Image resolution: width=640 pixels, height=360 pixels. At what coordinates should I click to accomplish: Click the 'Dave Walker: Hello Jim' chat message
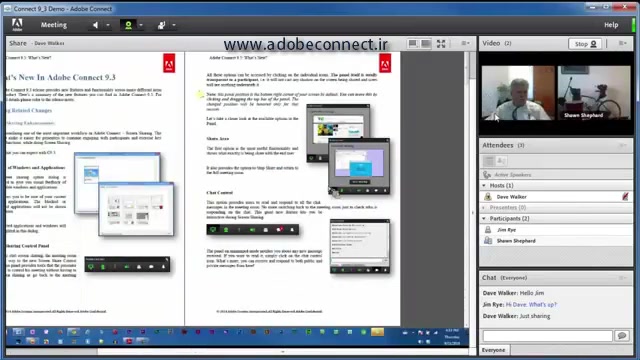click(x=513, y=293)
